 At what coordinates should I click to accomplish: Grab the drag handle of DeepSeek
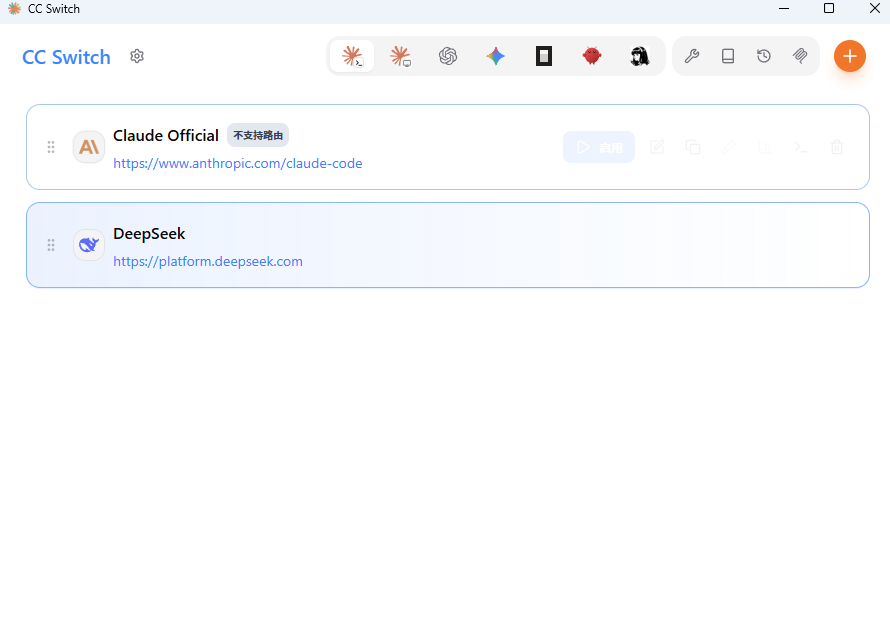pyautogui.click(x=51, y=245)
